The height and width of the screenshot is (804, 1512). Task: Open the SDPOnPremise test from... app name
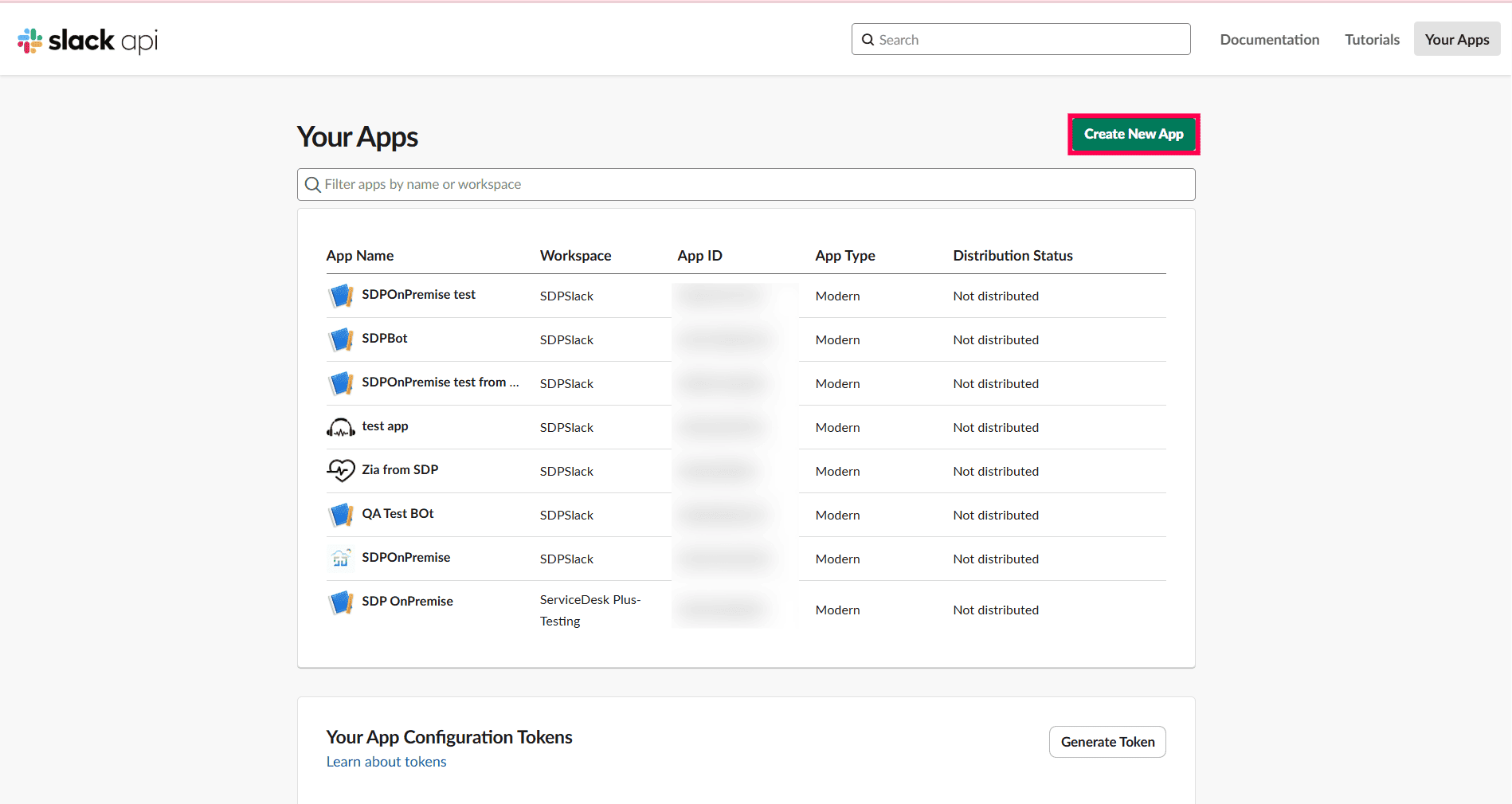point(440,382)
